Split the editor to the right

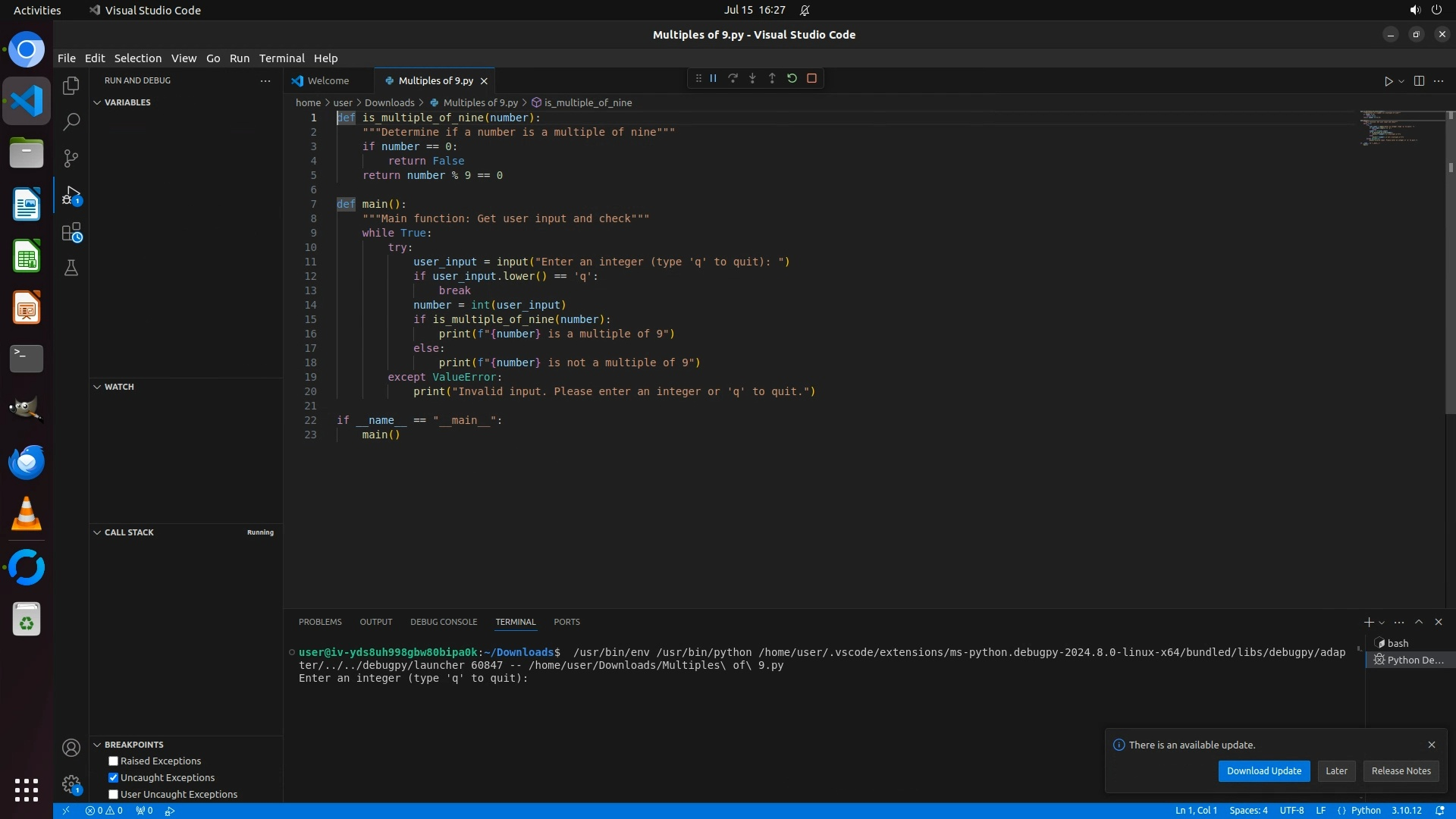[1419, 80]
